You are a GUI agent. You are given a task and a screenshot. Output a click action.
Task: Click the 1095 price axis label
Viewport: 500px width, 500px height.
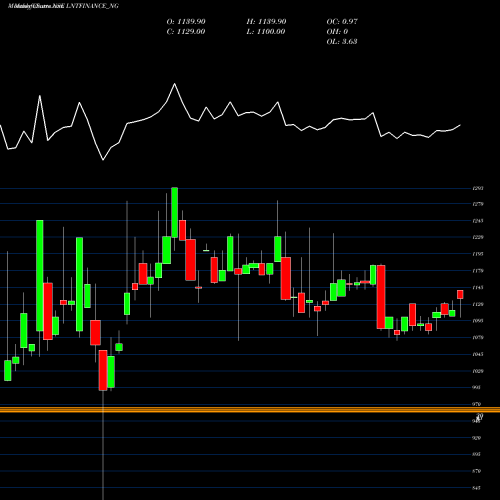tap(478, 321)
